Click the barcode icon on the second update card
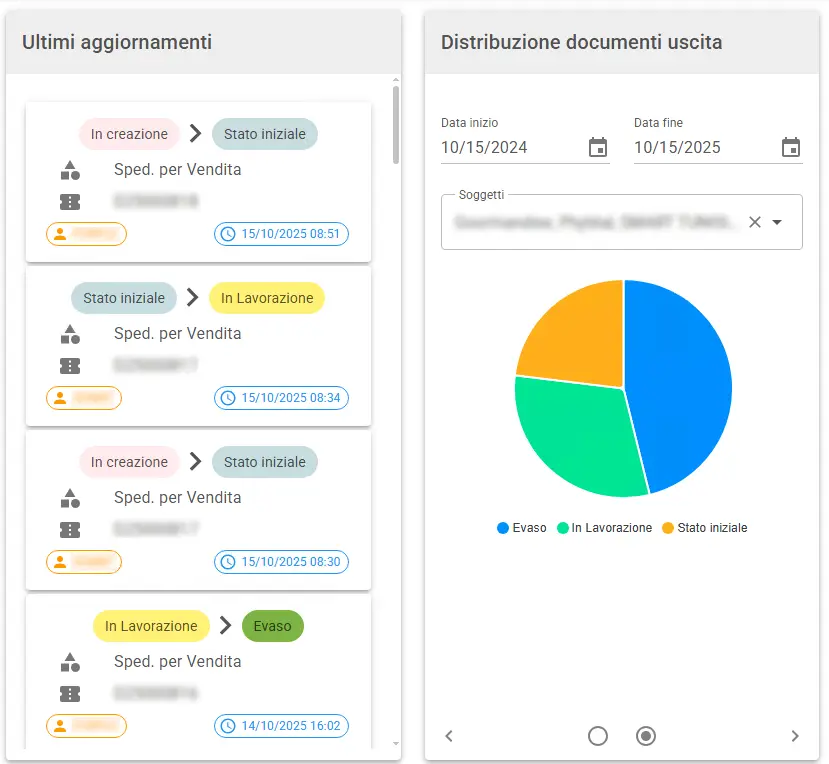The image size is (829, 764). point(69,365)
